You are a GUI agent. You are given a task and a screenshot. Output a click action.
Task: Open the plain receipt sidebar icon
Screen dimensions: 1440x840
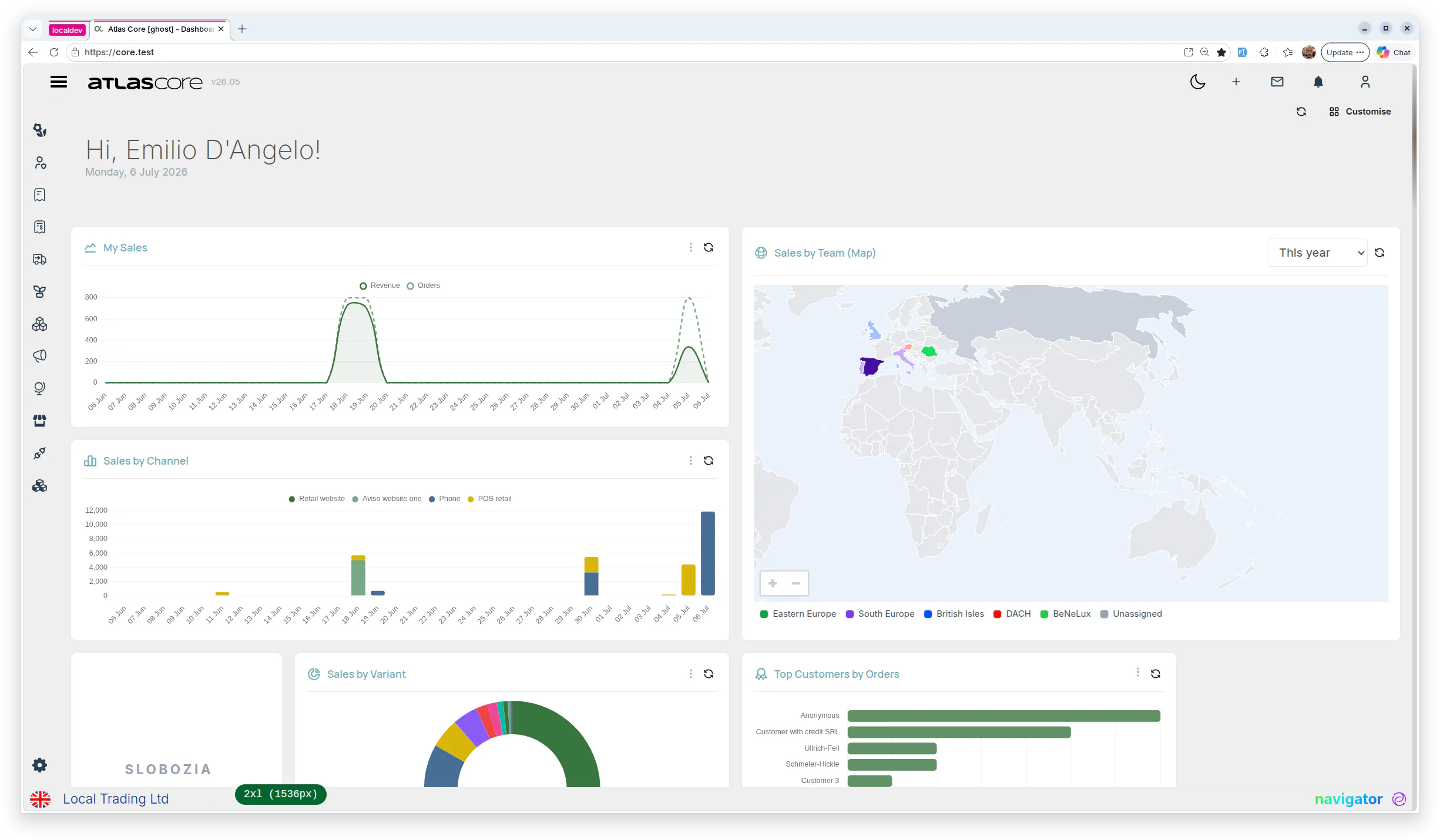point(39,195)
